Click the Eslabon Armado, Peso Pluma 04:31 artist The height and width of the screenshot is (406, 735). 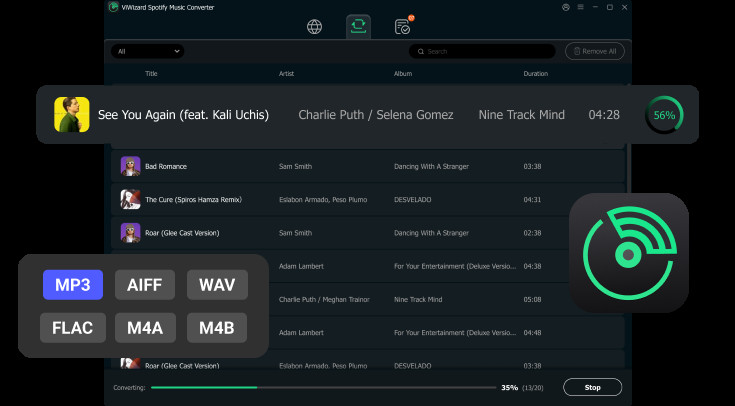point(323,200)
